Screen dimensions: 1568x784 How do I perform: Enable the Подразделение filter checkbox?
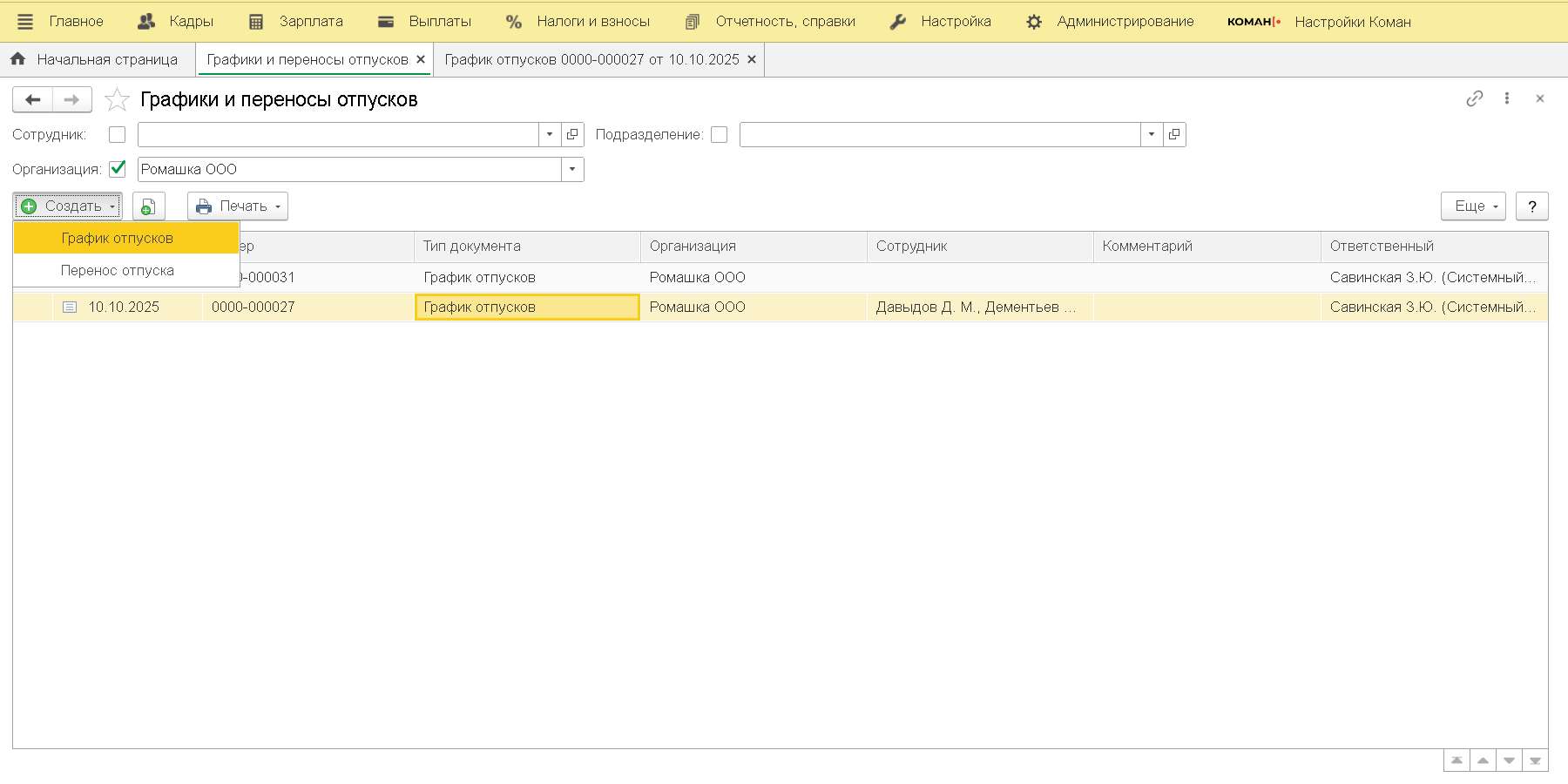719,134
